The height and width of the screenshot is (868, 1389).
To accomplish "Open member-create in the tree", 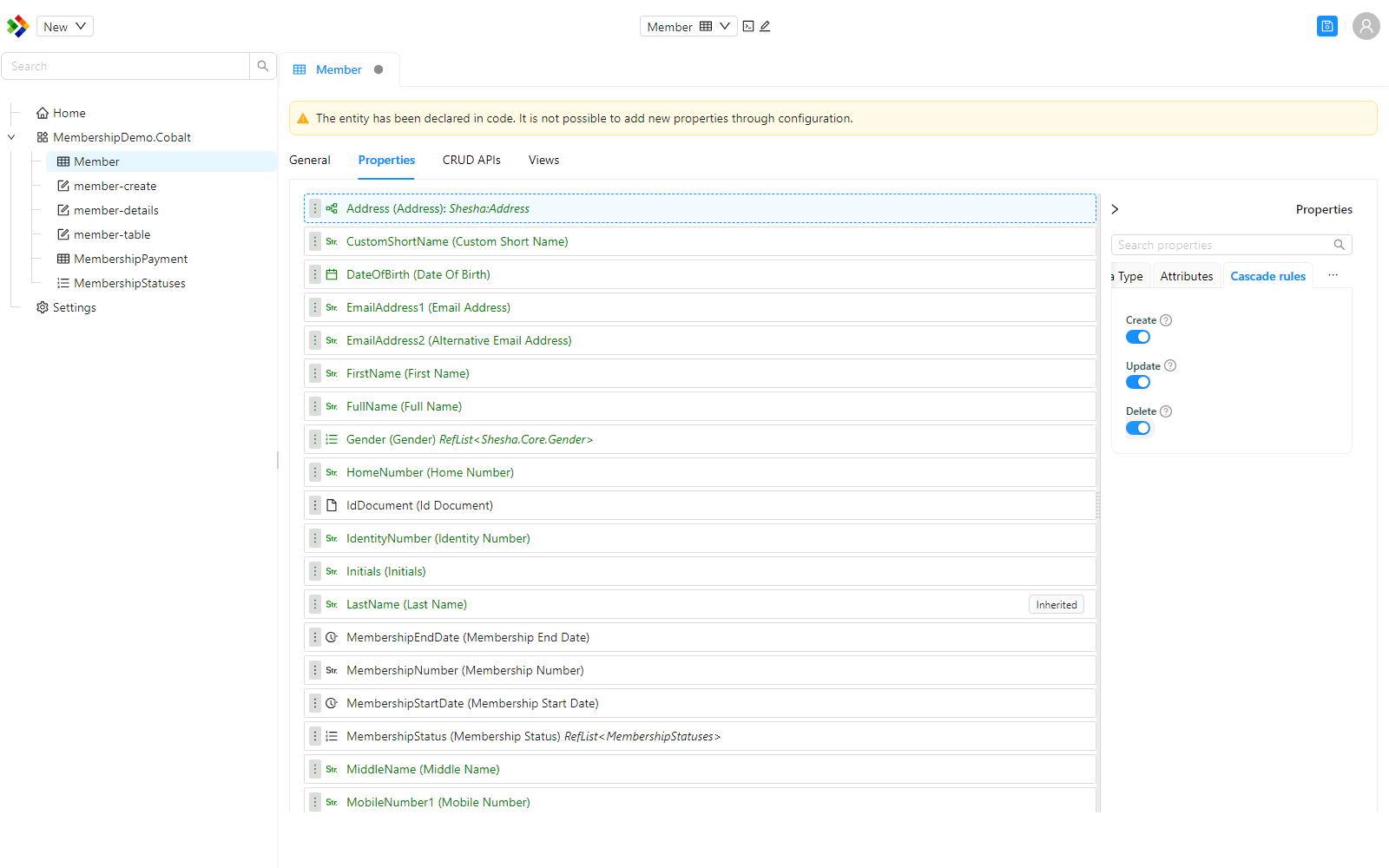I will [115, 186].
